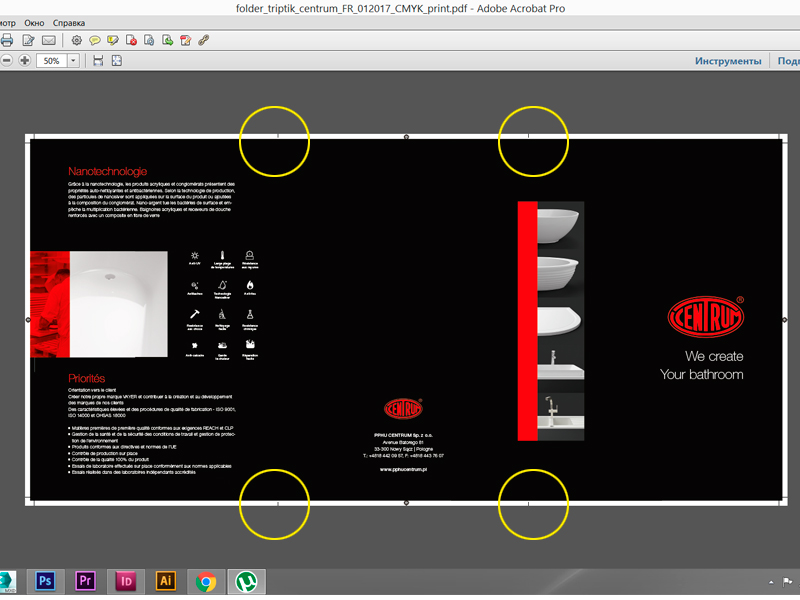Zoom in with the plus button
Screen dimensions: 800x600
point(24,61)
